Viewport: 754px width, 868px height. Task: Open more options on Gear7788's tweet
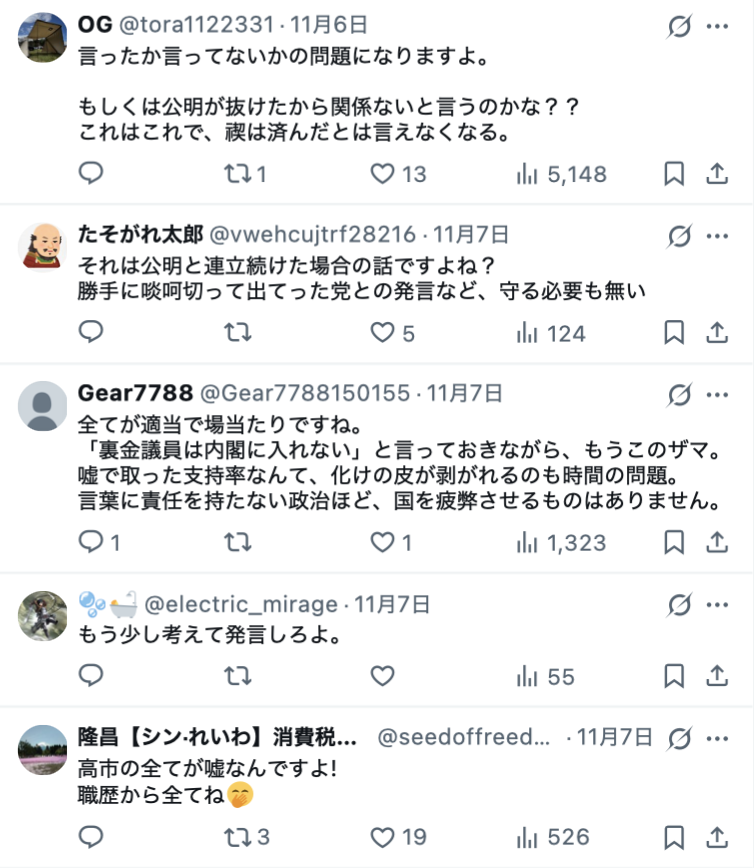[717, 394]
